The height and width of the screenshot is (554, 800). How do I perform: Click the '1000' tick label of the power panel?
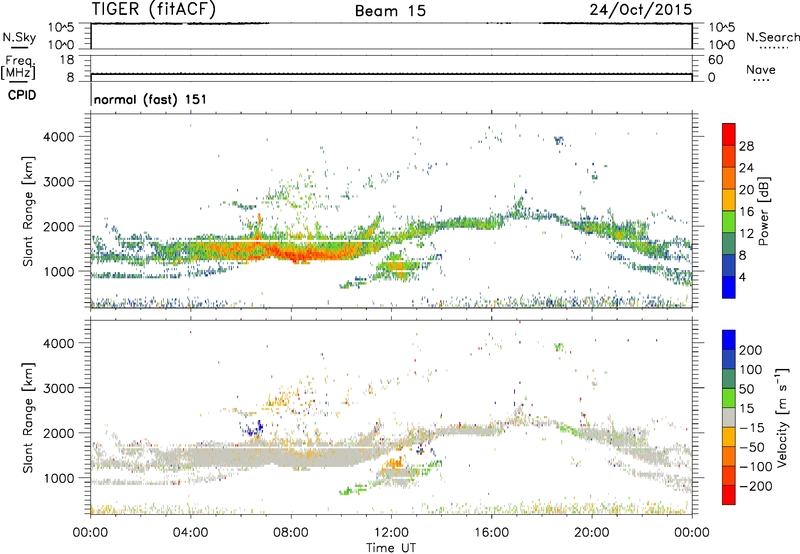(58, 271)
